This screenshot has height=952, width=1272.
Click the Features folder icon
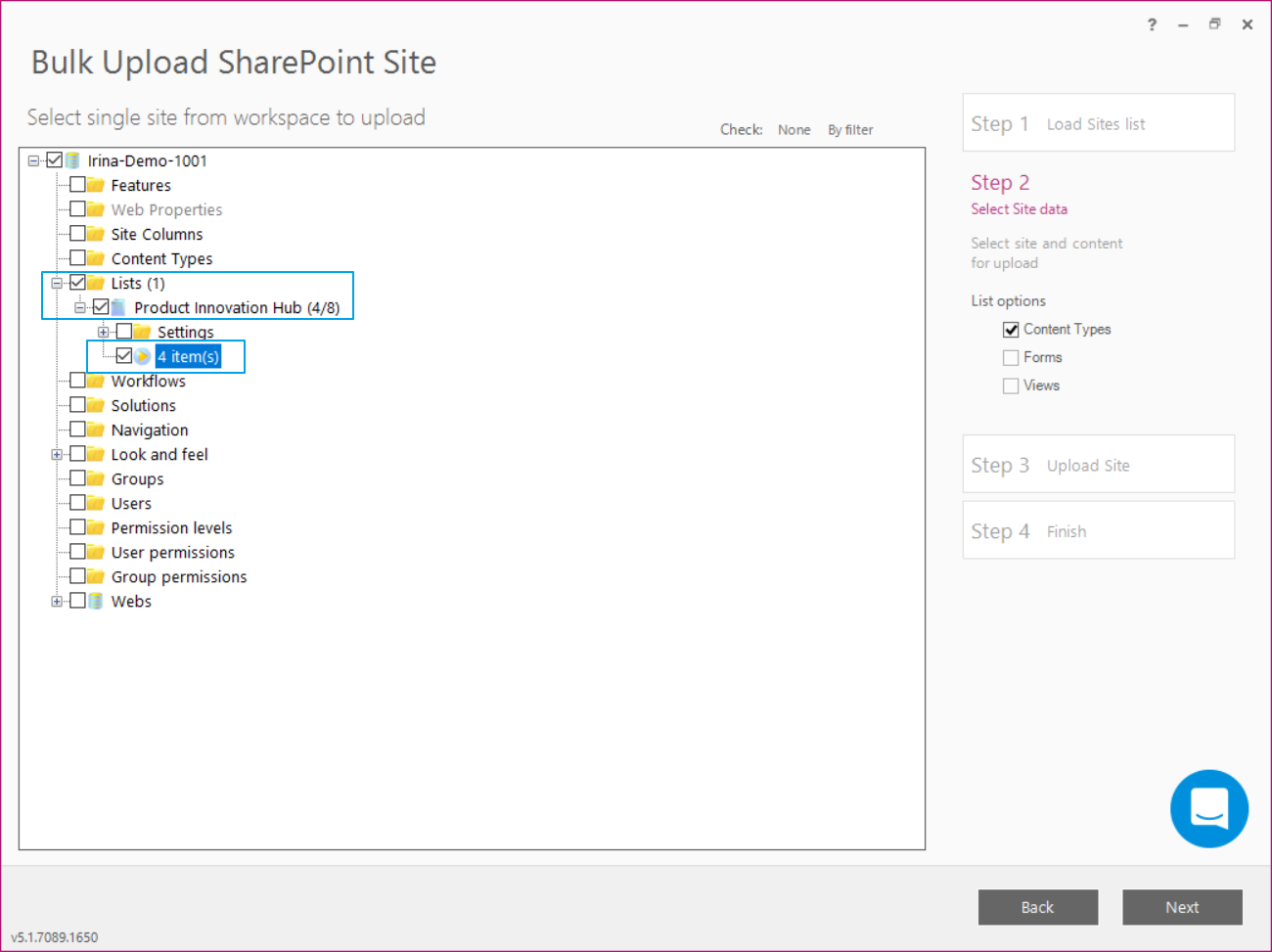click(94, 184)
